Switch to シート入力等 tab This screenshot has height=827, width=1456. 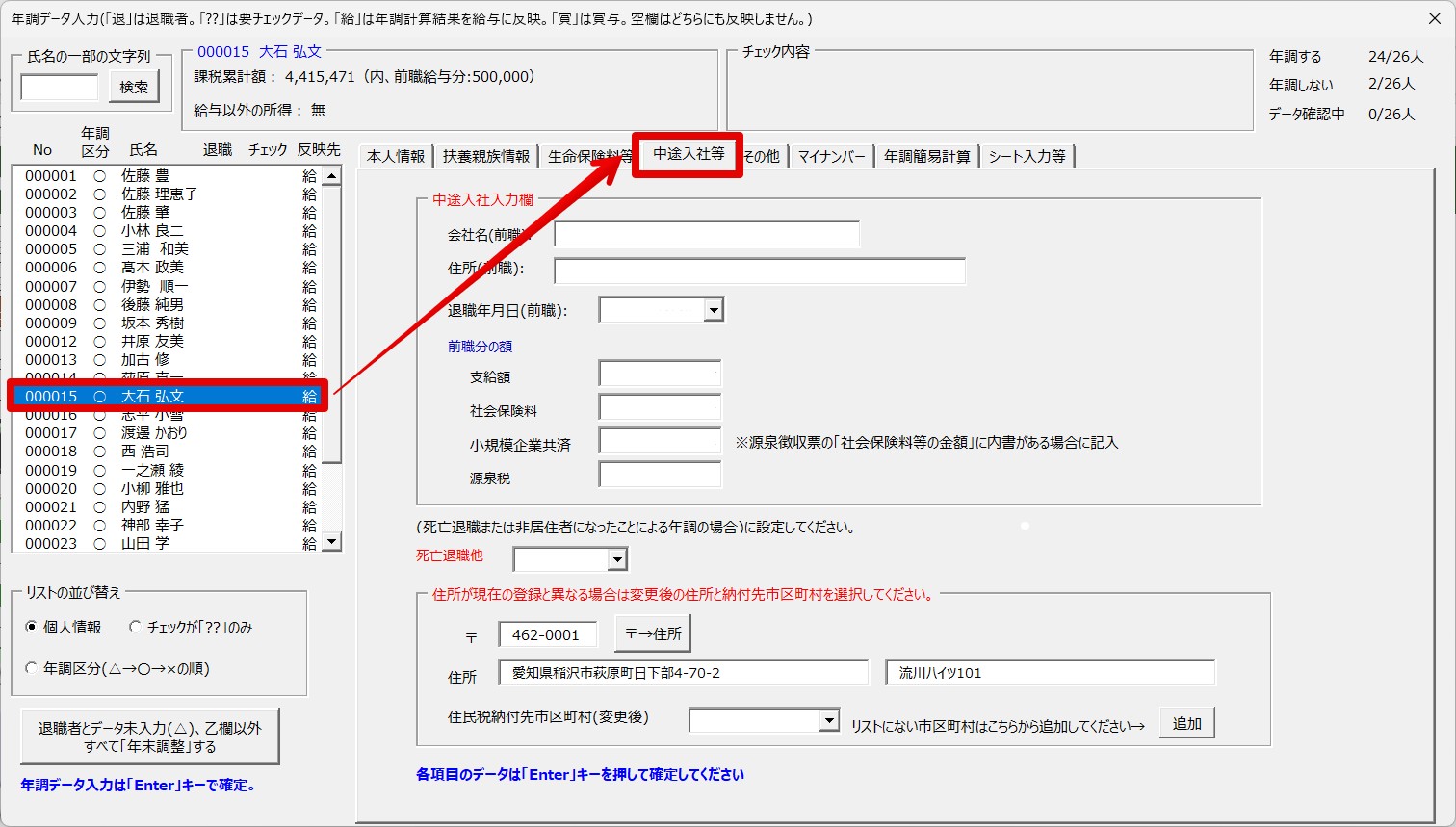click(1027, 156)
